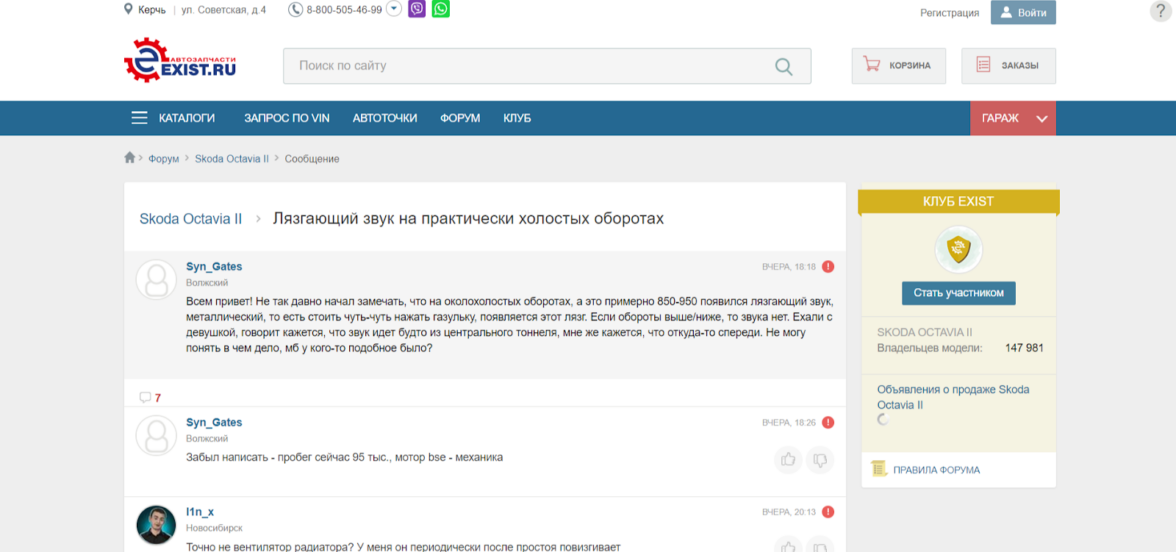Open Viber contact icon in header
This screenshot has height=552, width=1176.
click(417, 9)
